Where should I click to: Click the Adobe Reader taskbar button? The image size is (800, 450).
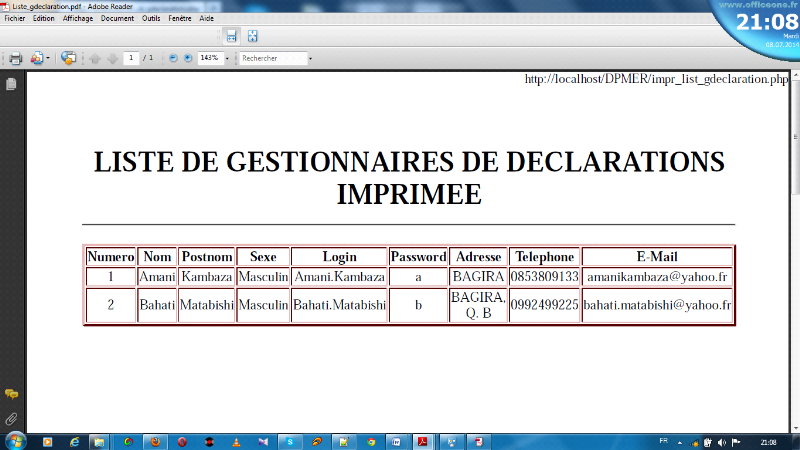pos(422,442)
